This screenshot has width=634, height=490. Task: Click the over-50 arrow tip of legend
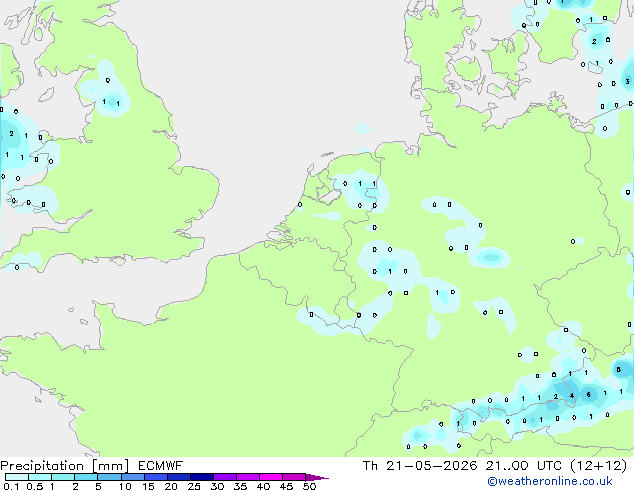(x=317, y=477)
